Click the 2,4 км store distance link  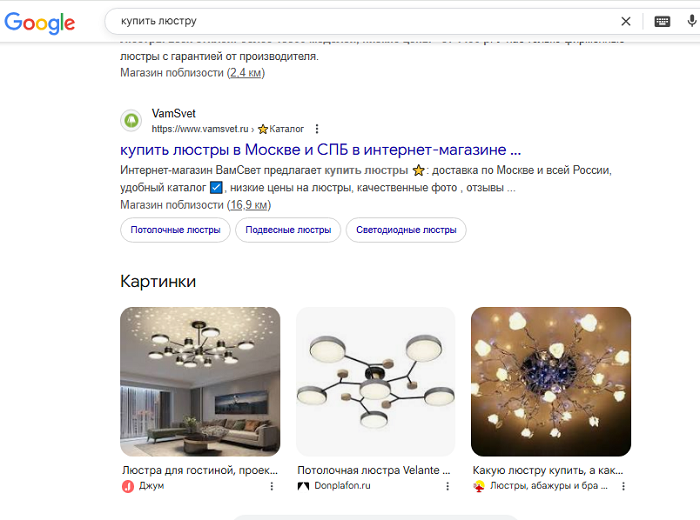coord(245,73)
